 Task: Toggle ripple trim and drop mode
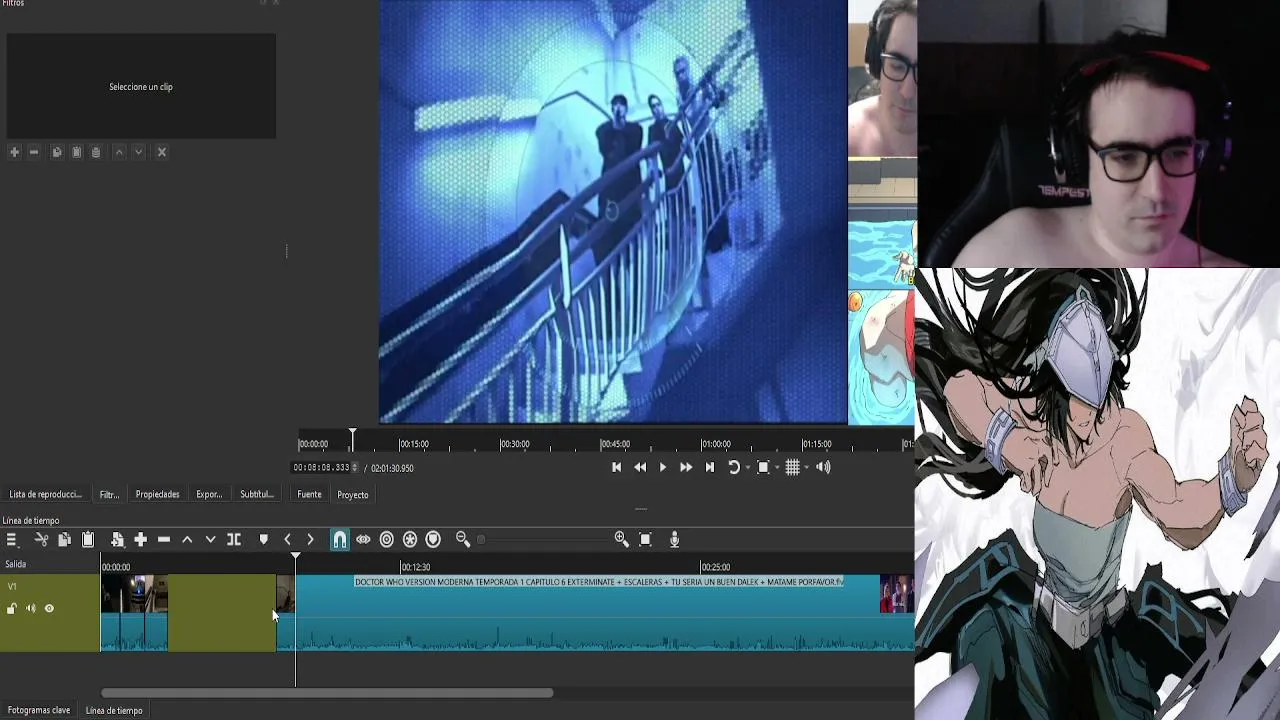[x=387, y=540]
